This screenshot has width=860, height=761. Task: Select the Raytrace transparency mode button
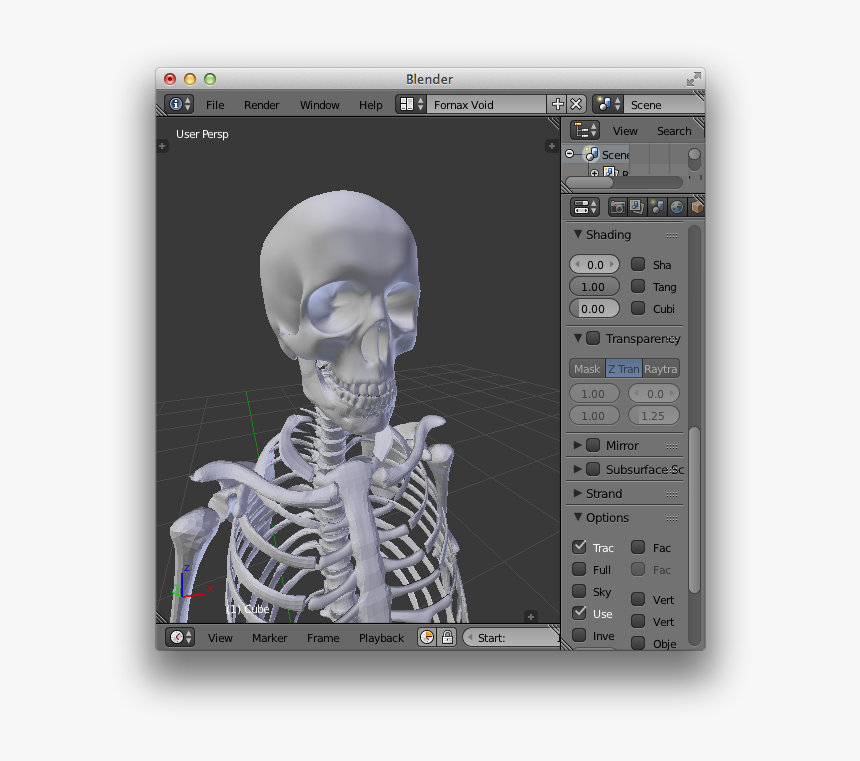coord(661,369)
